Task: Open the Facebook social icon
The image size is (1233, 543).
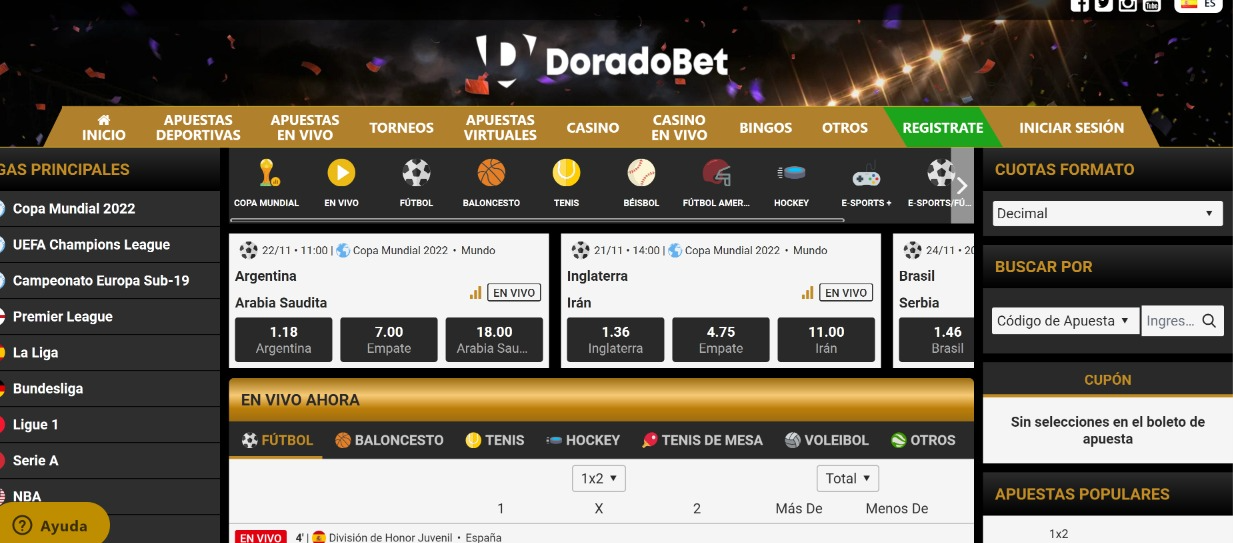Action: [x=1079, y=4]
